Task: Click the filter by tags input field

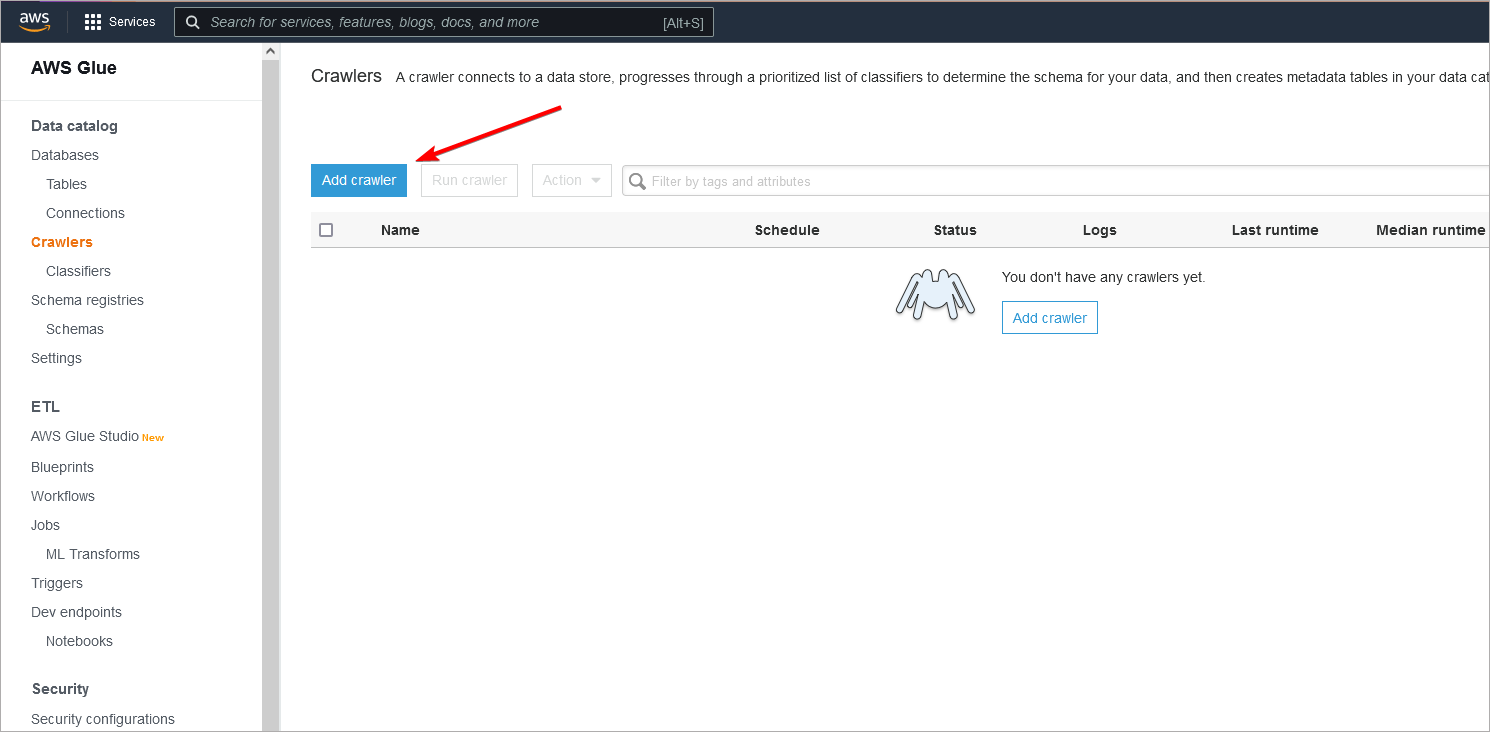Action: [1060, 181]
